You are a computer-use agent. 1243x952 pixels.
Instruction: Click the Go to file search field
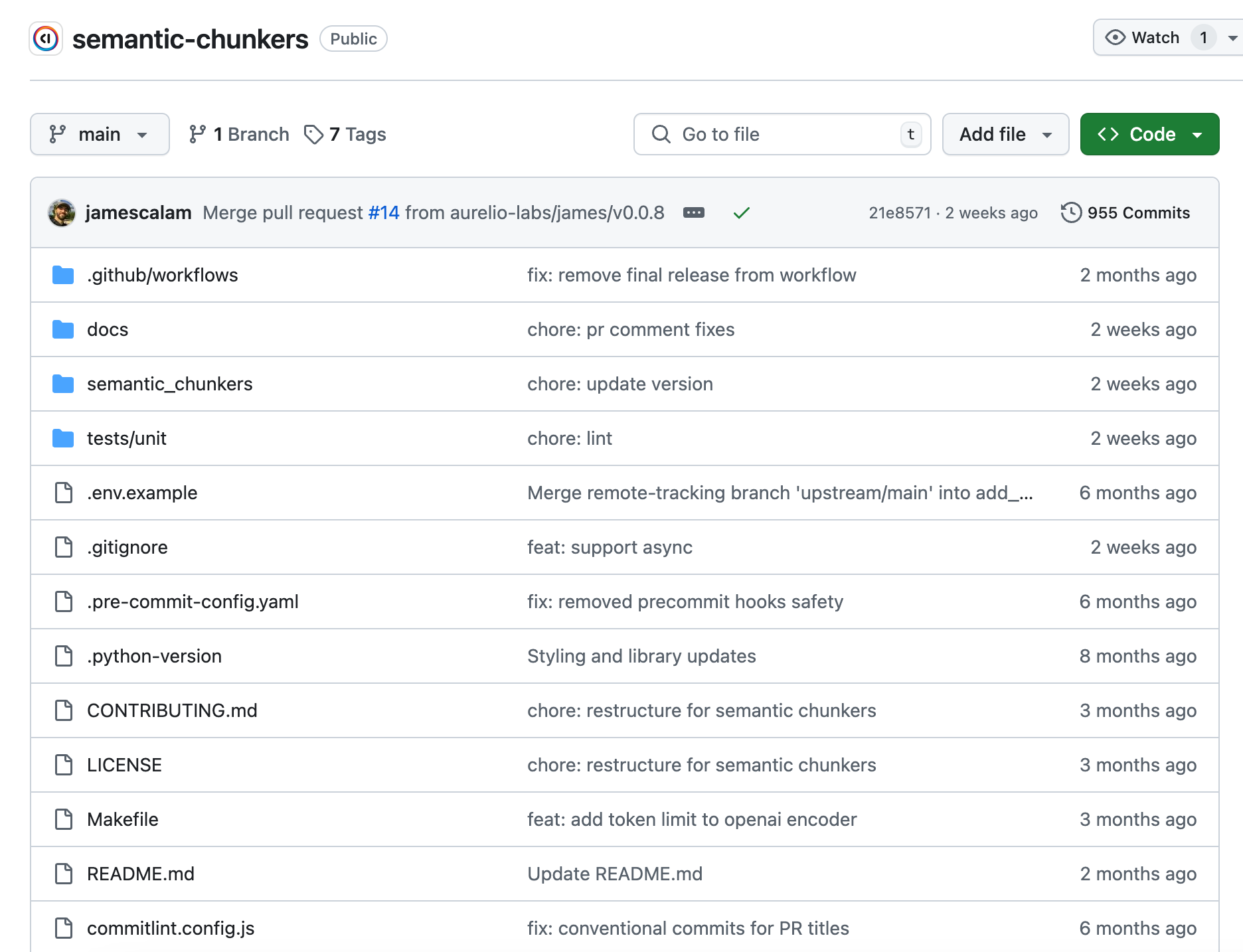click(x=782, y=134)
